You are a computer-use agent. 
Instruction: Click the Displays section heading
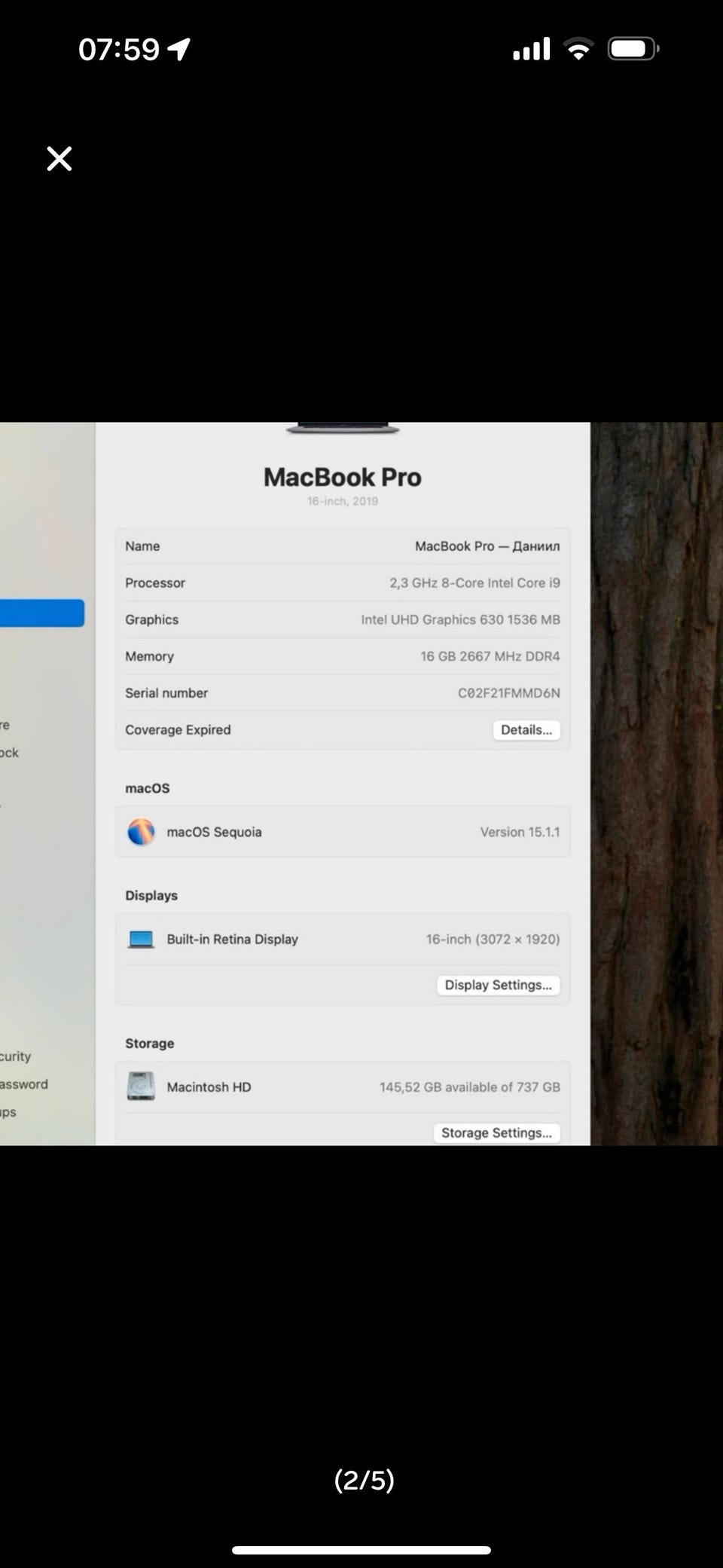pos(151,895)
